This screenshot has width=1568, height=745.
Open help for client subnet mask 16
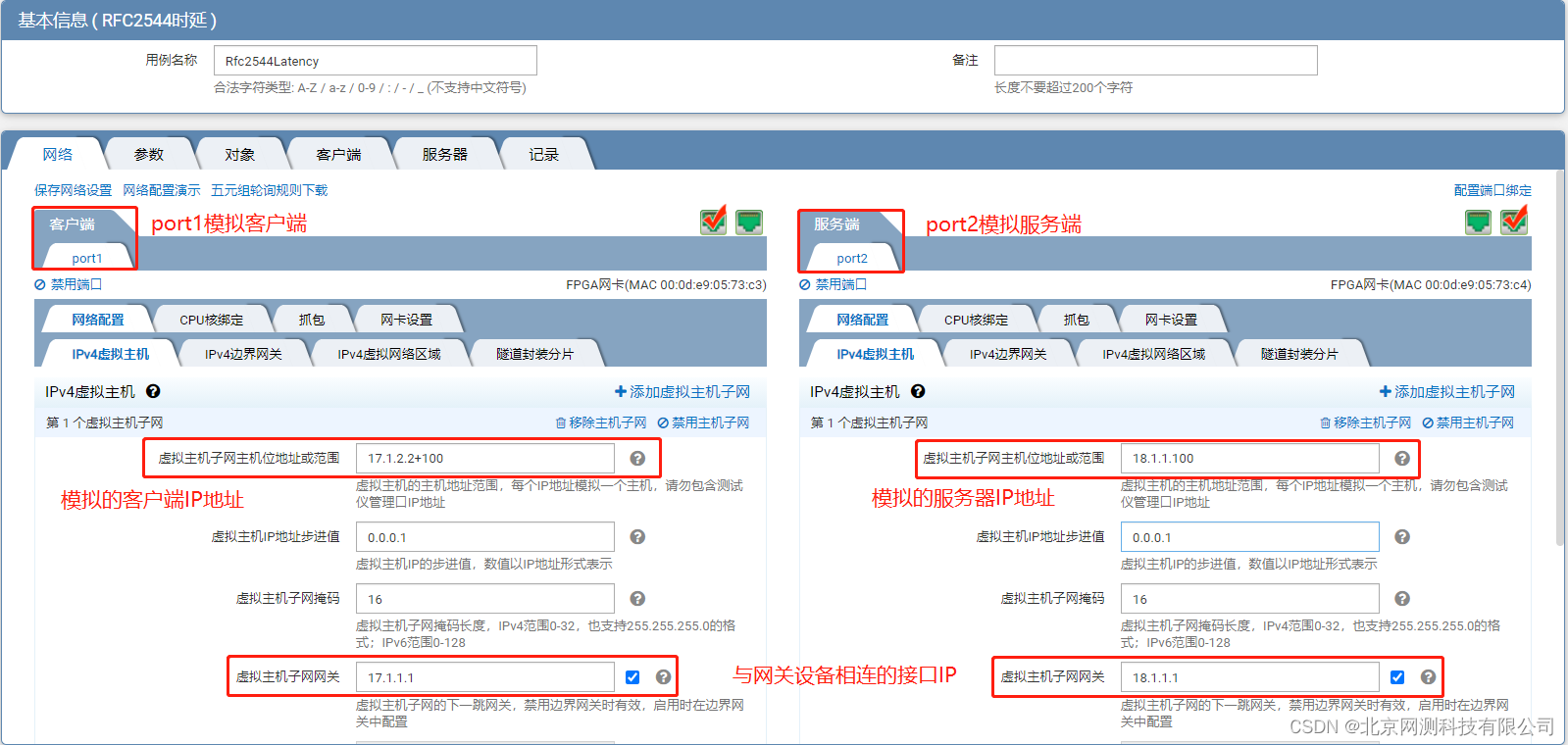click(637, 598)
